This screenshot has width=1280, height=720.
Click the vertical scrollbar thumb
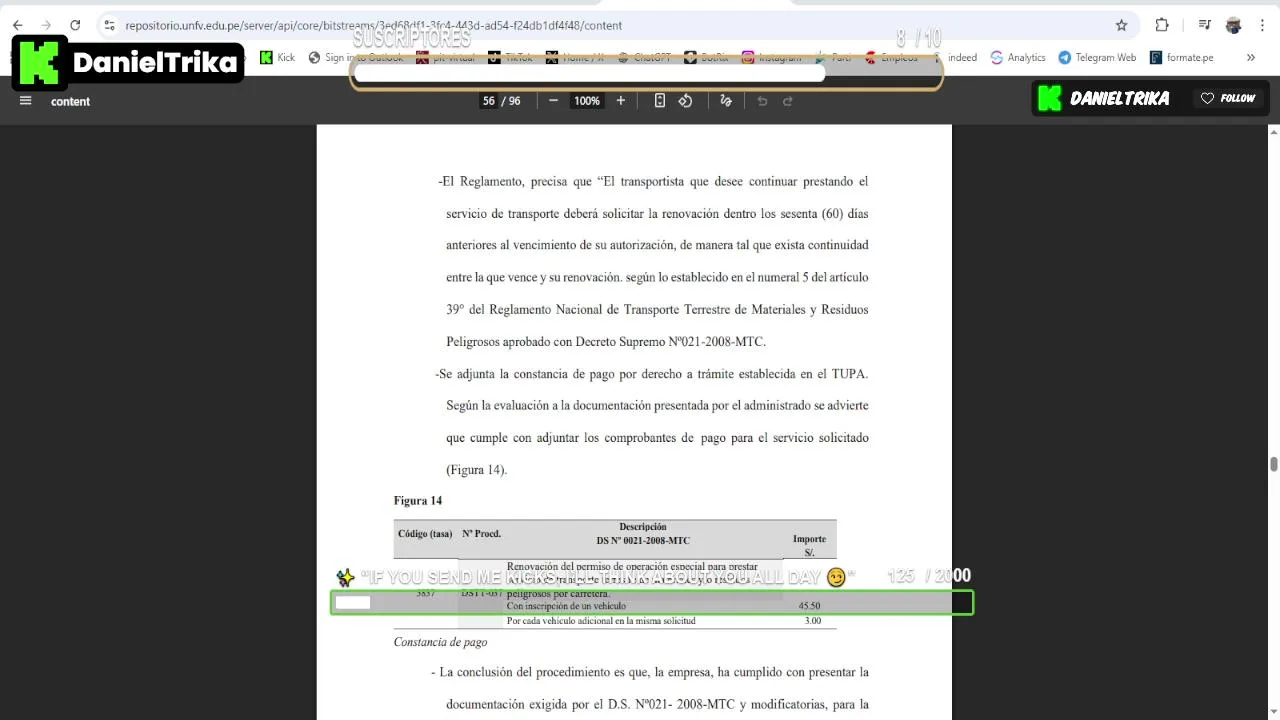tap(1273, 464)
